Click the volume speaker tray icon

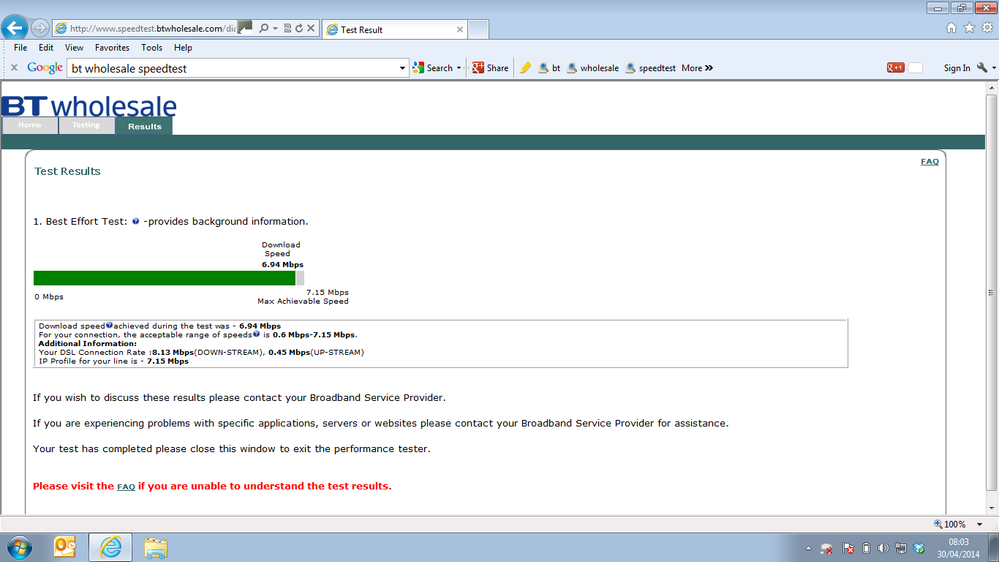click(x=883, y=548)
